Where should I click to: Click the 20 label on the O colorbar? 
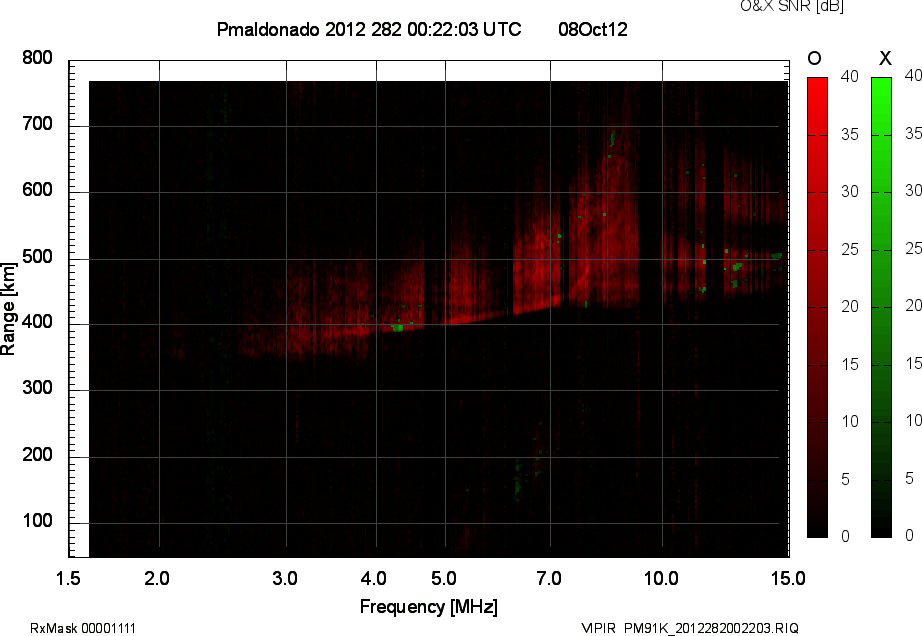click(850, 306)
